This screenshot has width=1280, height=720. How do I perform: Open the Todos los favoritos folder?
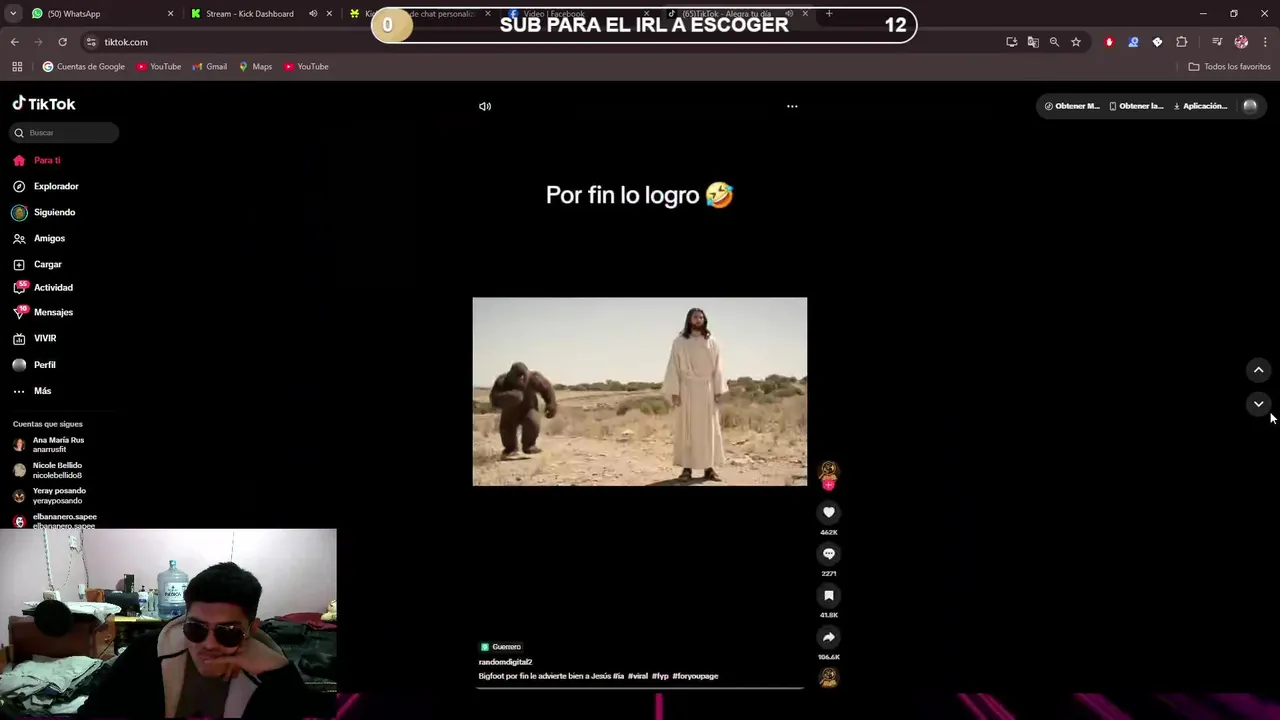1229,67
